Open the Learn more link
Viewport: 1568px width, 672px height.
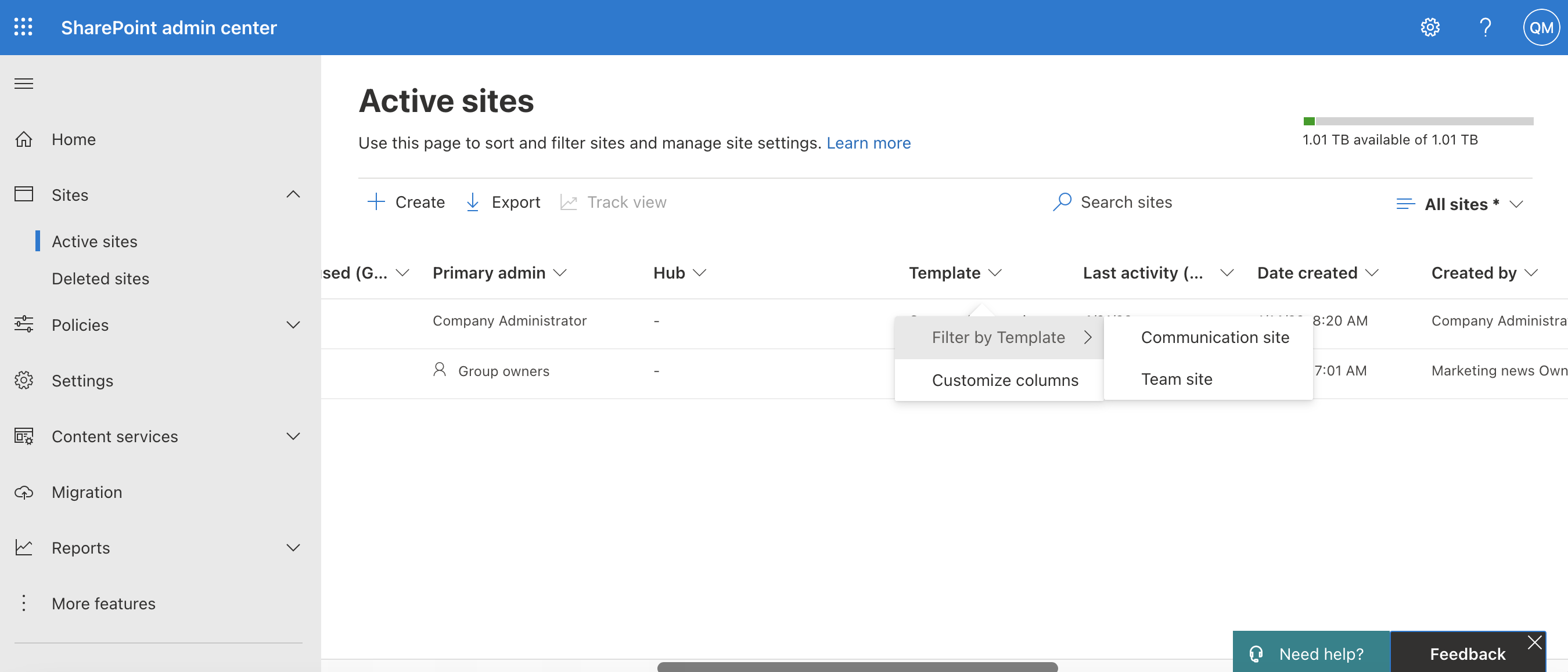tap(869, 143)
